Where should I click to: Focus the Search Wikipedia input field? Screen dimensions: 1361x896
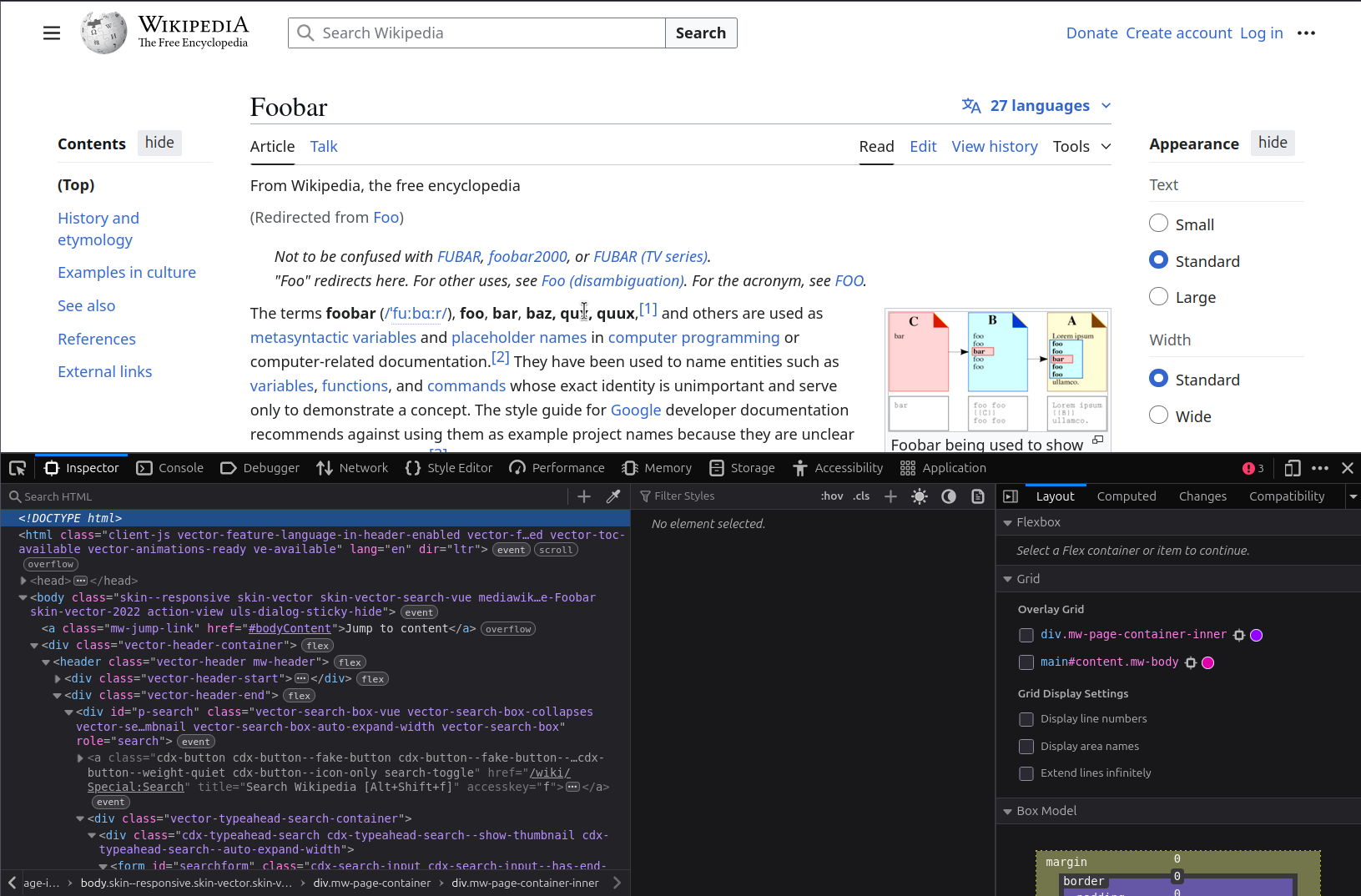pyautogui.click(x=476, y=33)
